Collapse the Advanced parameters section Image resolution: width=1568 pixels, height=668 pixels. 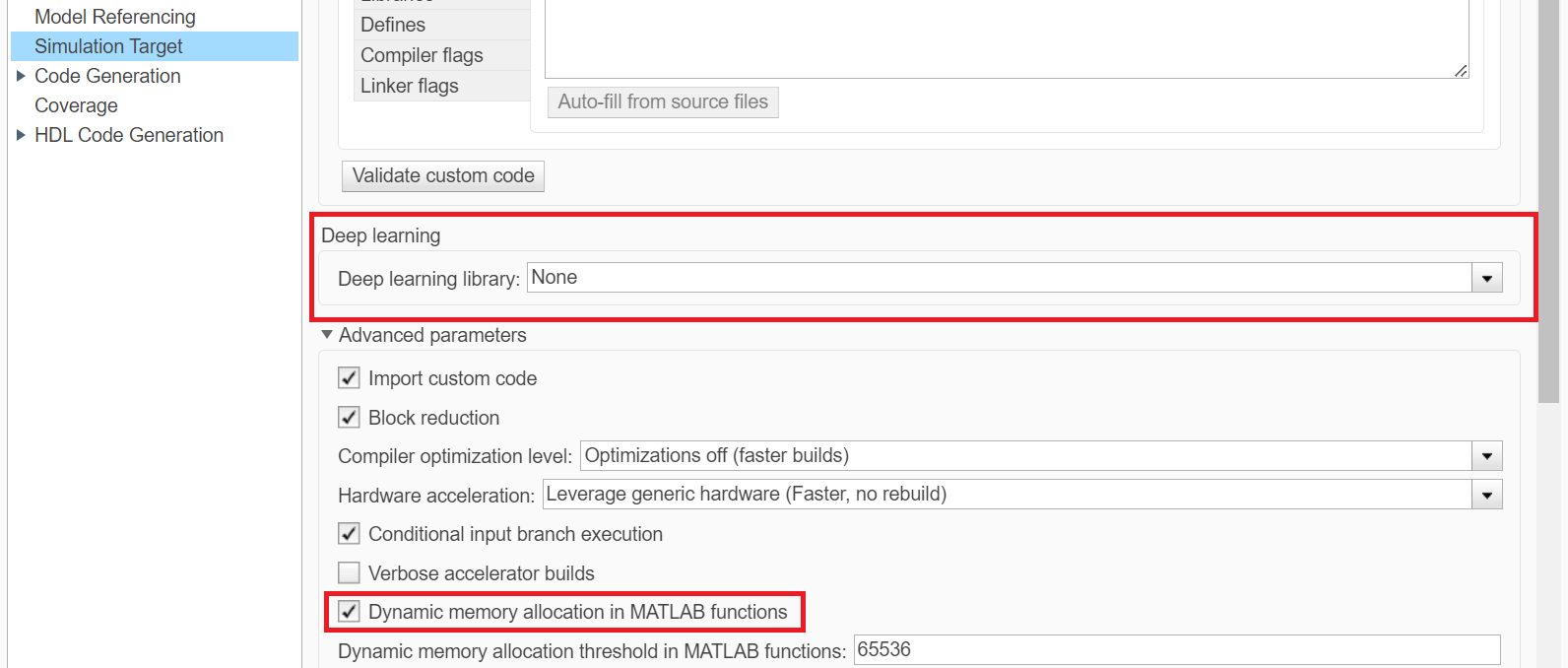pos(327,335)
